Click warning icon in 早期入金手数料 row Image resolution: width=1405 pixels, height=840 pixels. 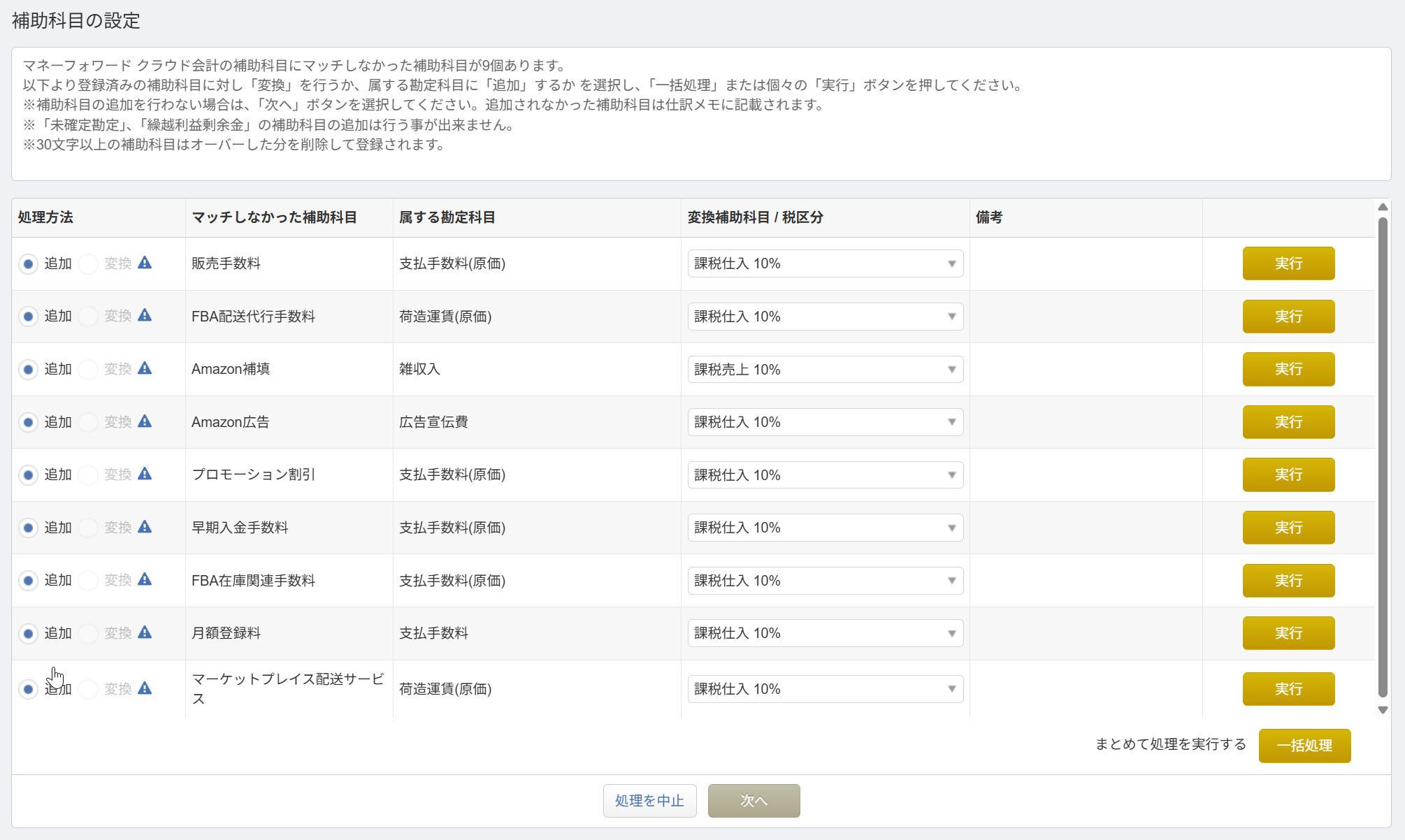(x=145, y=527)
